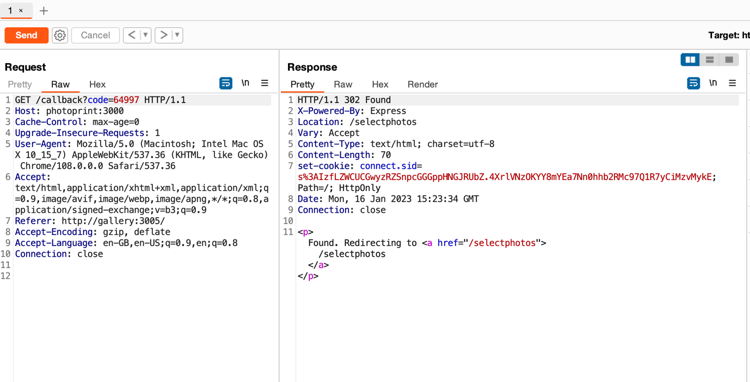Viewport: 750px width, 382px height.
Task: Close Repeater tab 1
Action: pyautogui.click(x=21, y=10)
